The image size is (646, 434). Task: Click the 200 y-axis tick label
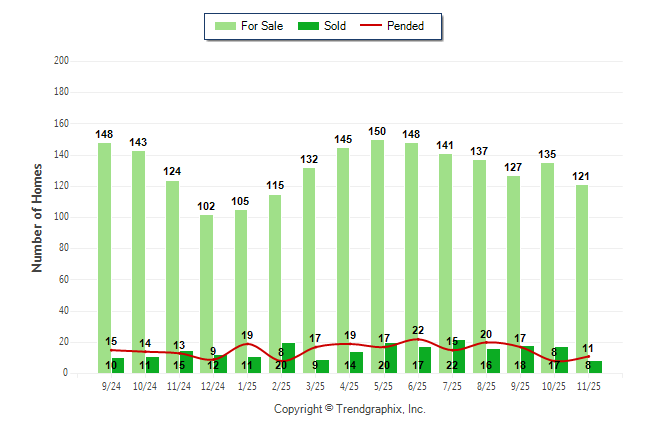[60, 61]
